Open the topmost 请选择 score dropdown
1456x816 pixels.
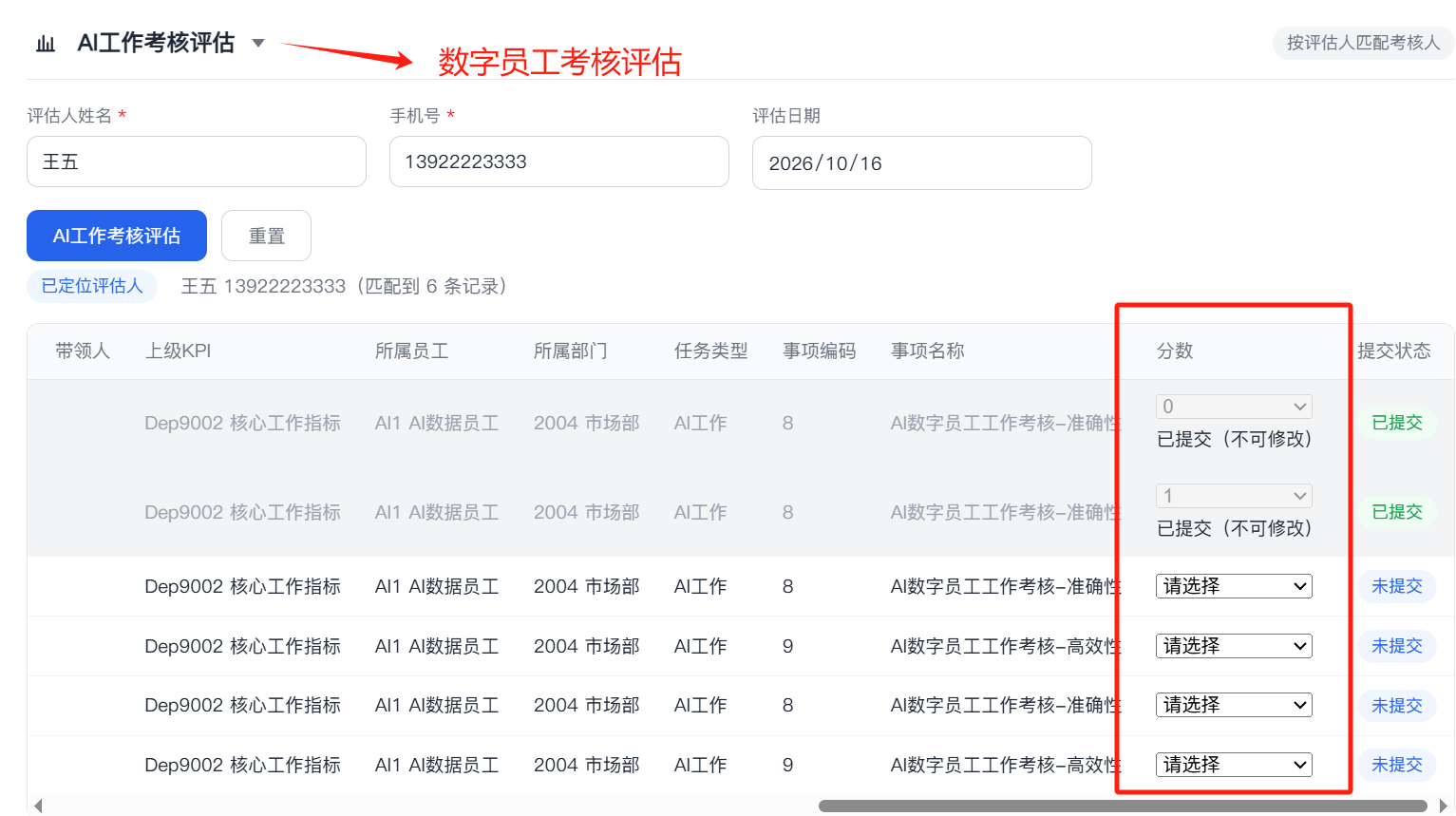(1234, 586)
